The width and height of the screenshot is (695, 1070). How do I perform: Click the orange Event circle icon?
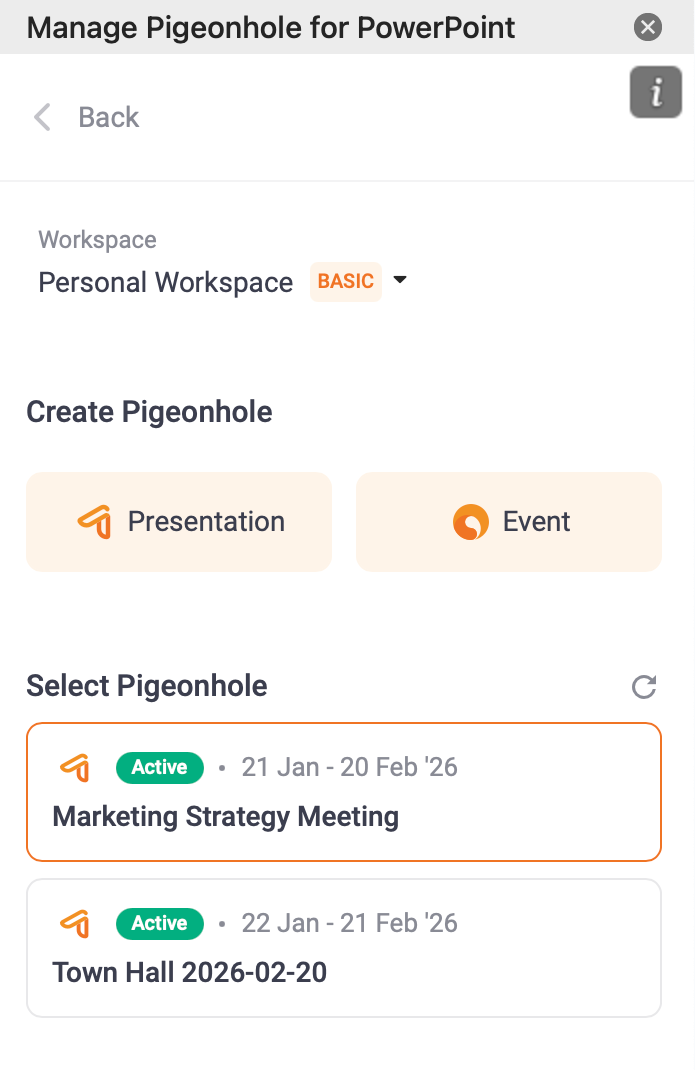(x=471, y=522)
